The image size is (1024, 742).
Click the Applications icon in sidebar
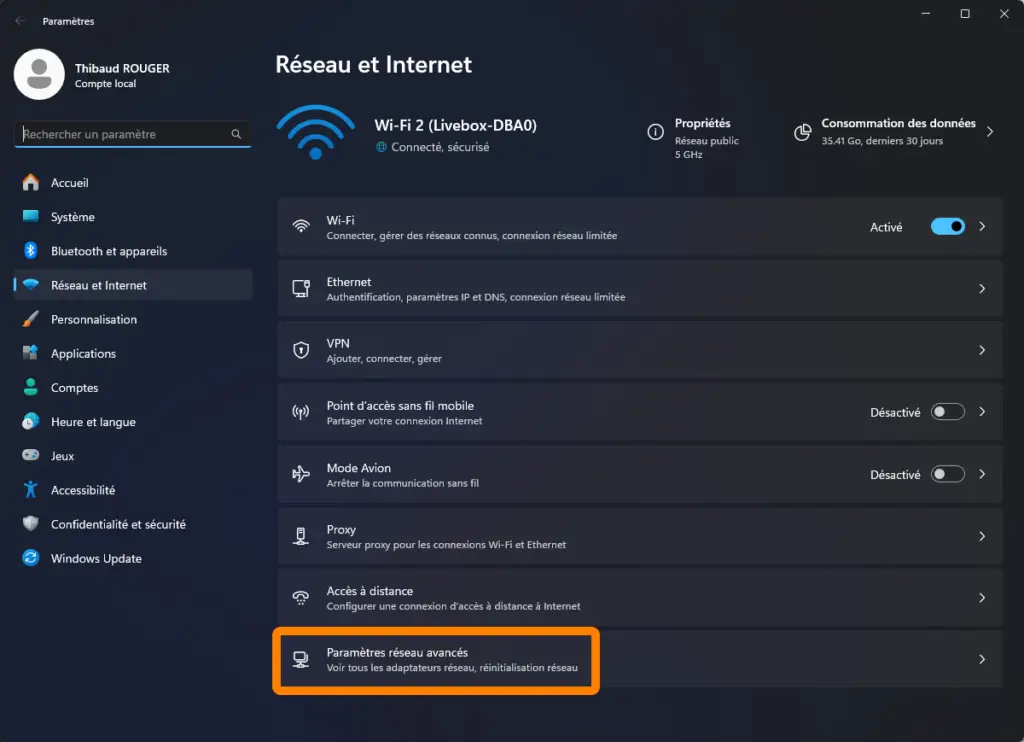coord(31,353)
